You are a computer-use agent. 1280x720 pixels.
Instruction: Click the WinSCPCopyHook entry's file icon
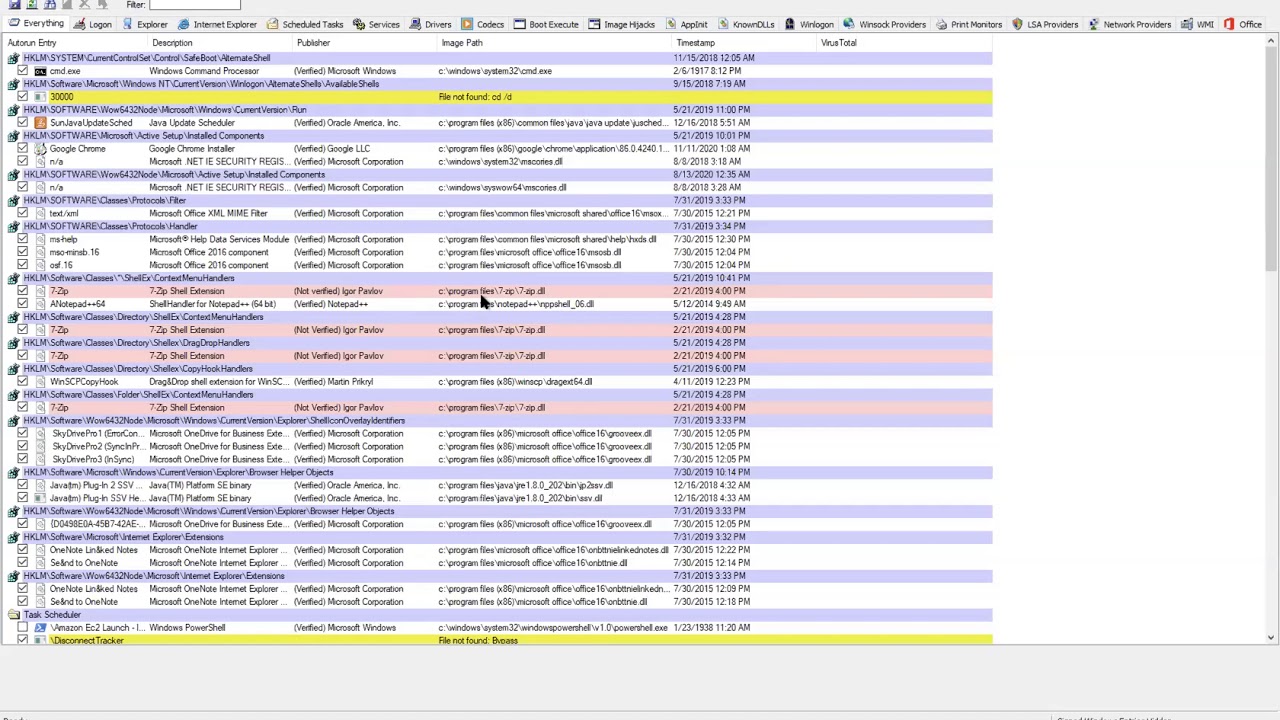pos(40,382)
